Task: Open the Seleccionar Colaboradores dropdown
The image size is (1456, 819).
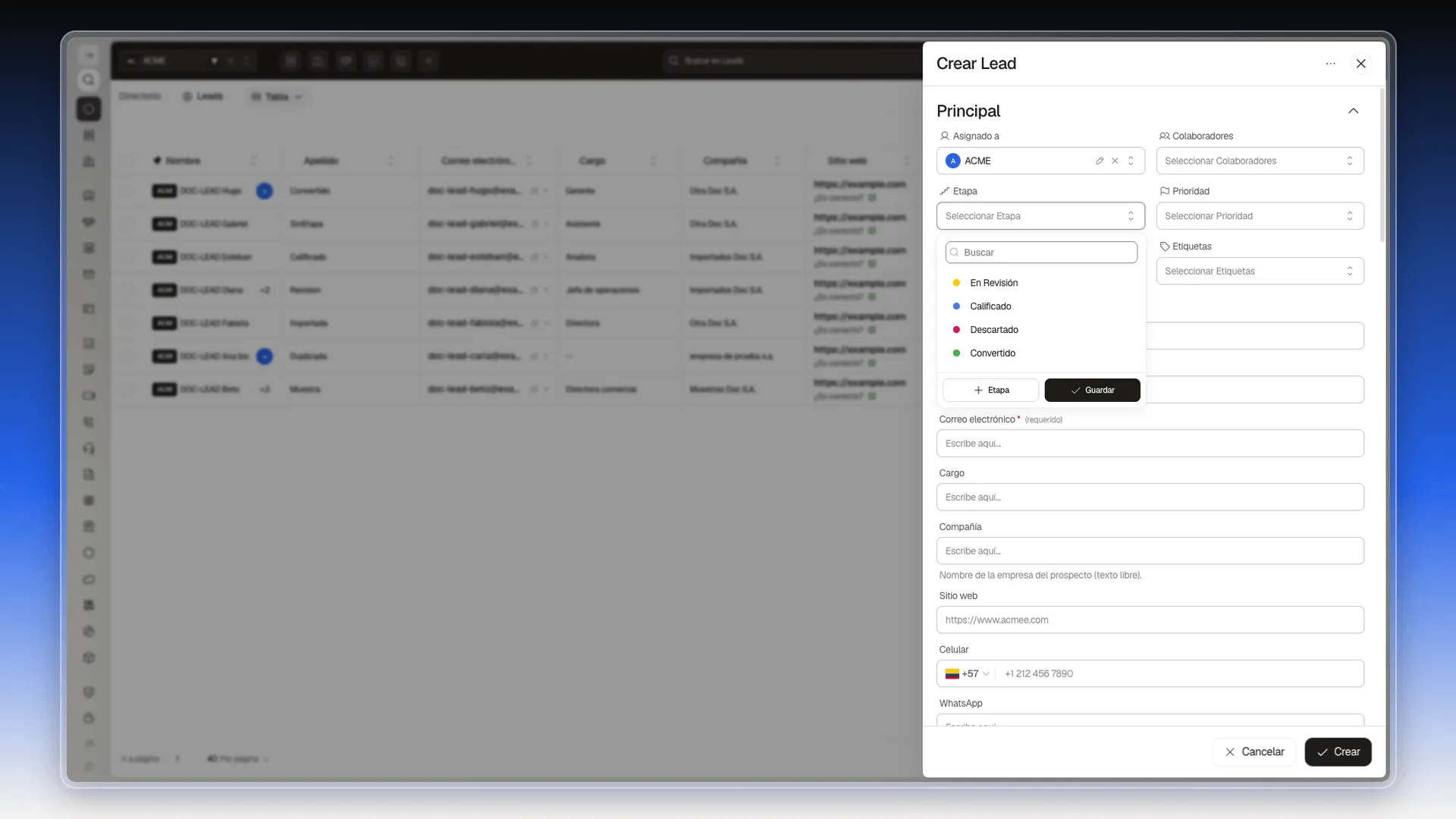Action: tap(1260, 161)
